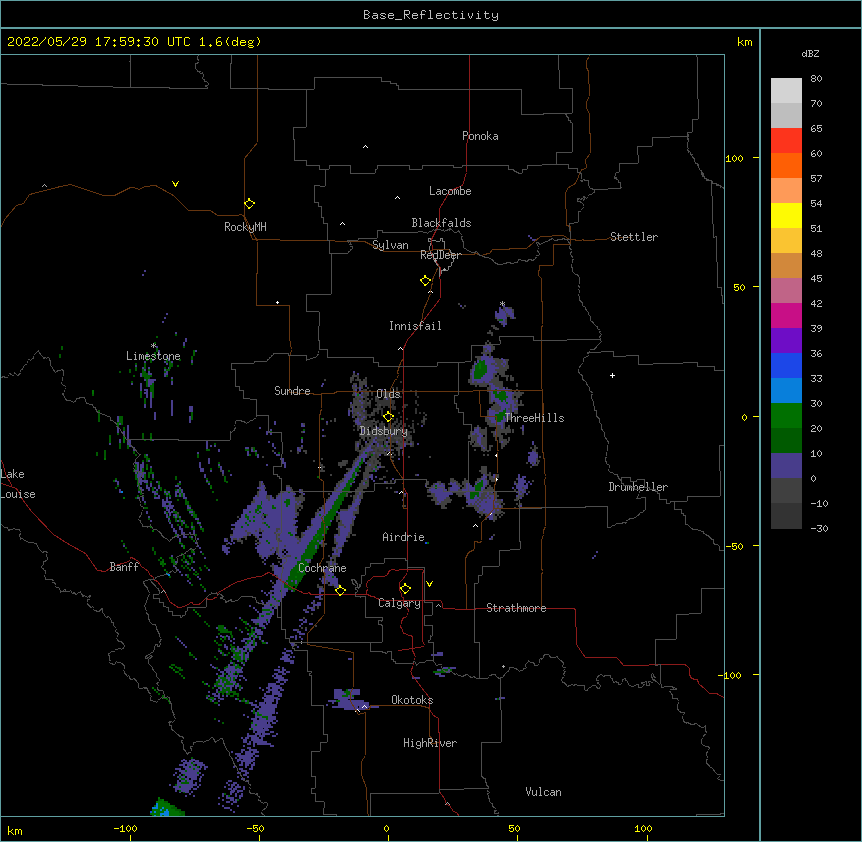Select the green 30 dBZ legend swatch
Image resolution: width=862 pixels, height=842 pixels.
[786, 416]
